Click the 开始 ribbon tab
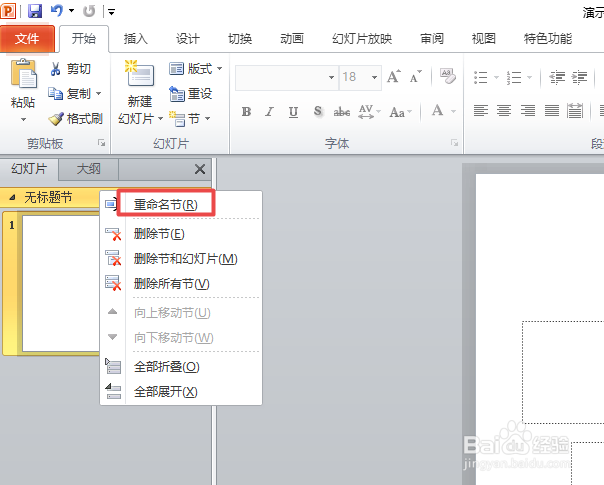 [x=84, y=39]
